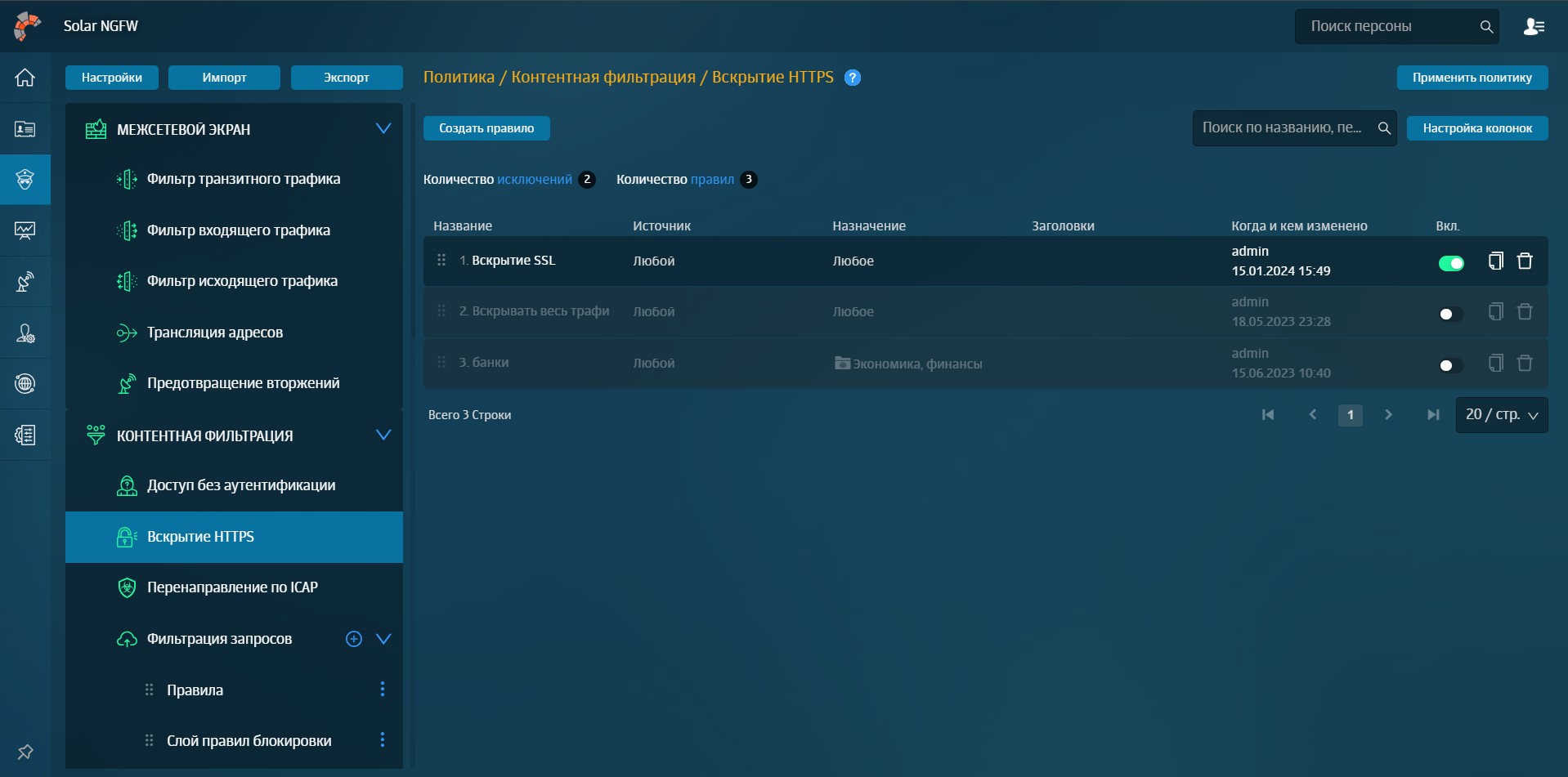Click the drag handle of банки rule
1568x777 pixels.
(441, 362)
